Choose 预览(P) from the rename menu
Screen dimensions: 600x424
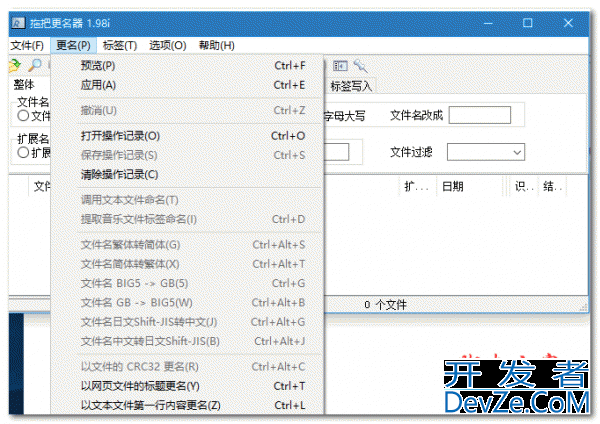coord(188,66)
